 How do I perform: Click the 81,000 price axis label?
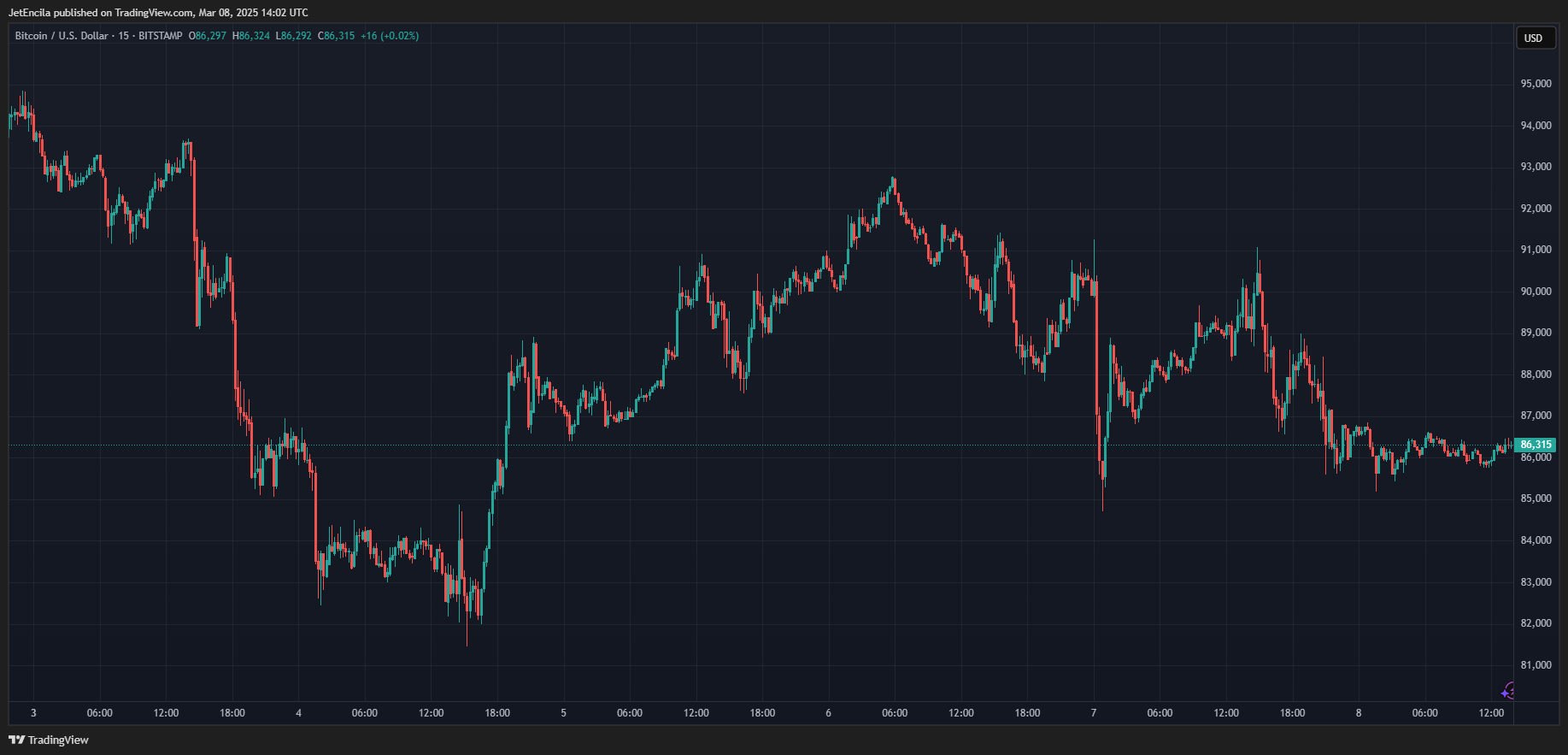click(x=1536, y=665)
